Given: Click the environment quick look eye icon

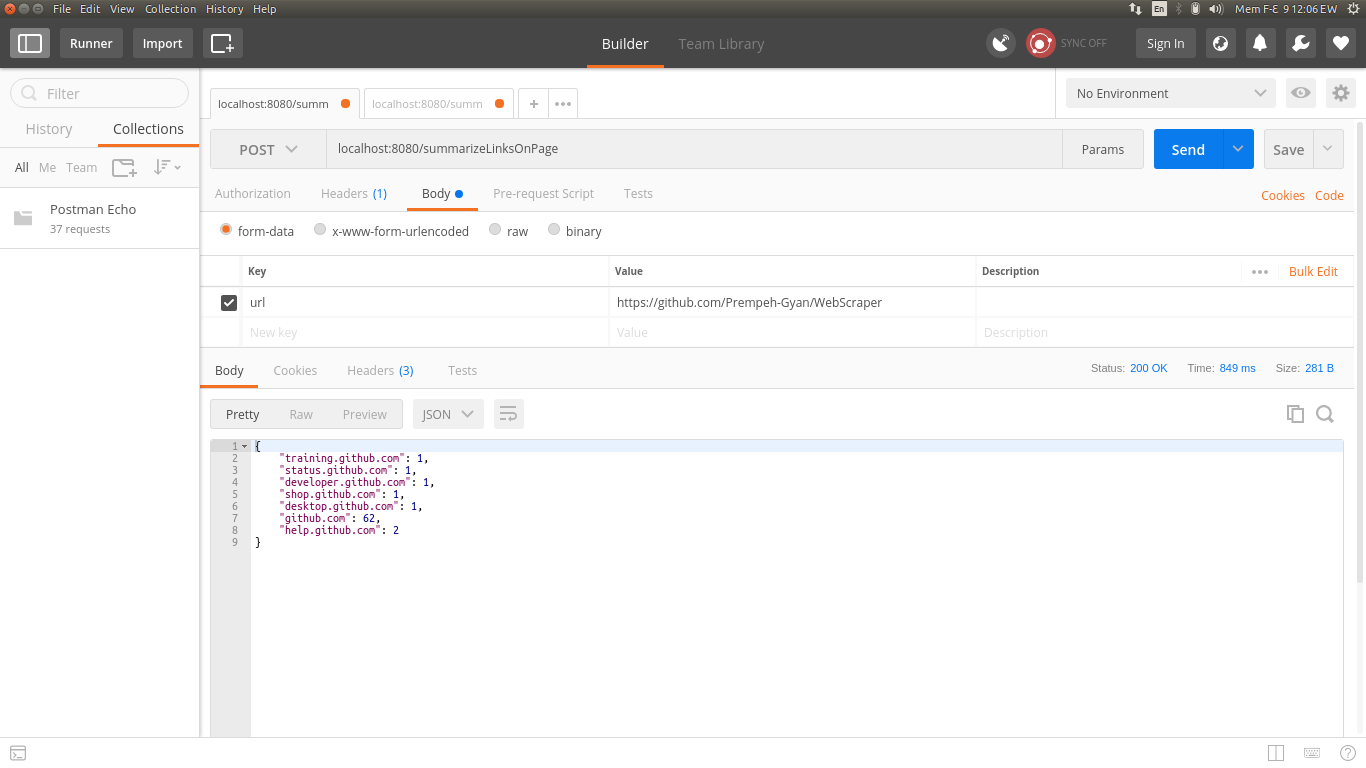Looking at the screenshot, I should point(1300,93).
